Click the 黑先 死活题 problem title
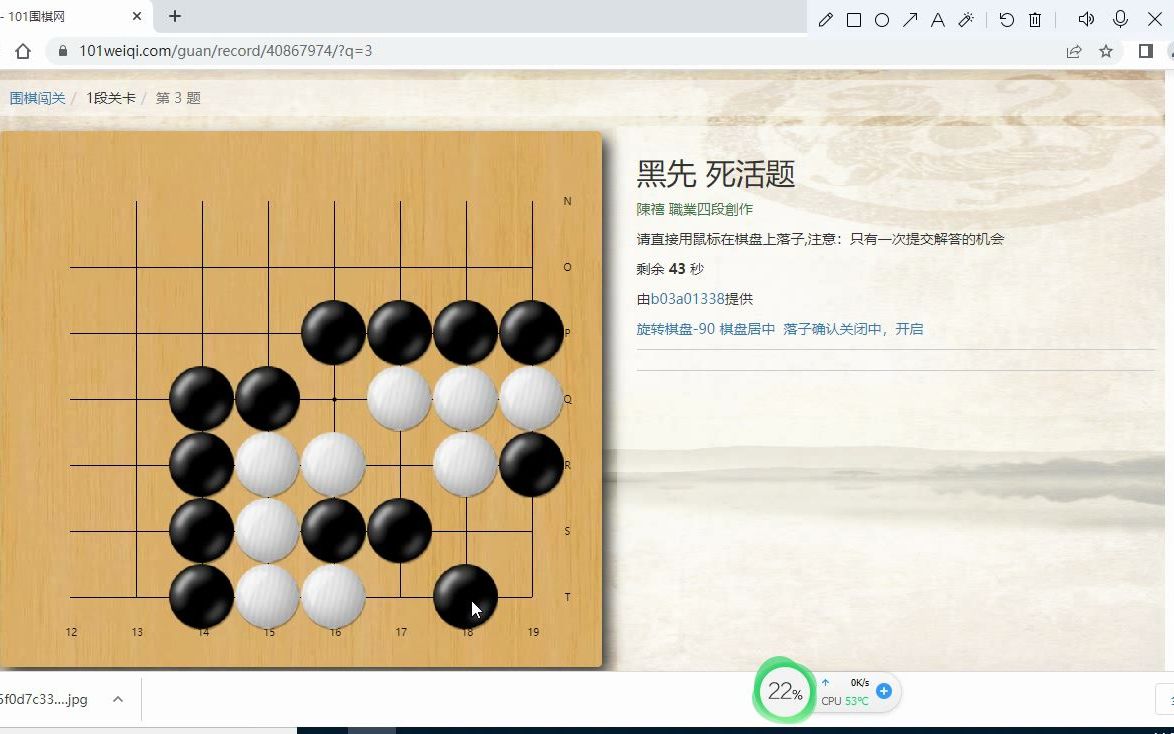The width and height of the screenshot is (1174, 734). (x=715, y=174)
